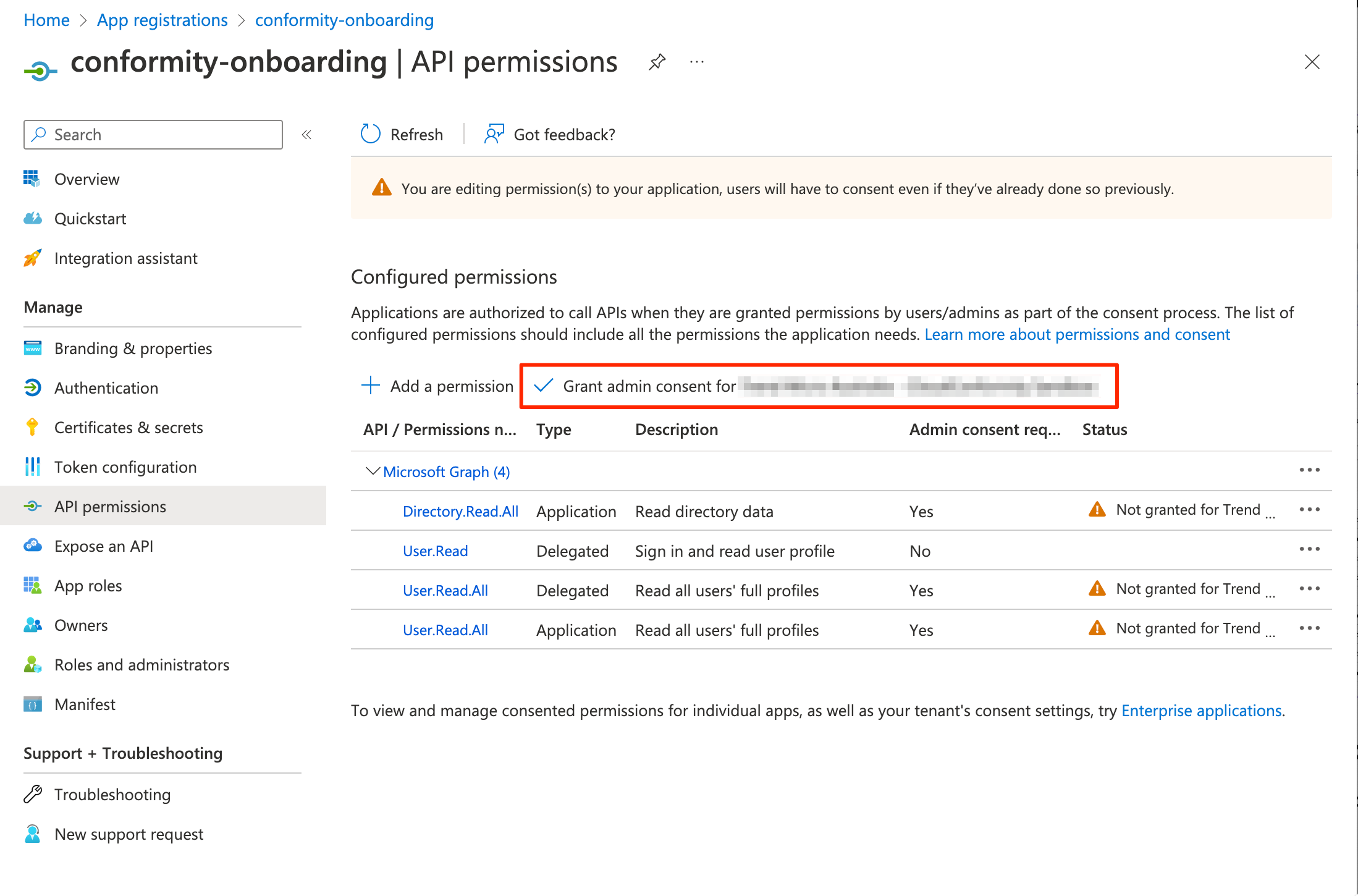Click warning icon in User.Read.All Delegated row
The width and height of the screenshot is (1358, 896).
coord(1097,589)
